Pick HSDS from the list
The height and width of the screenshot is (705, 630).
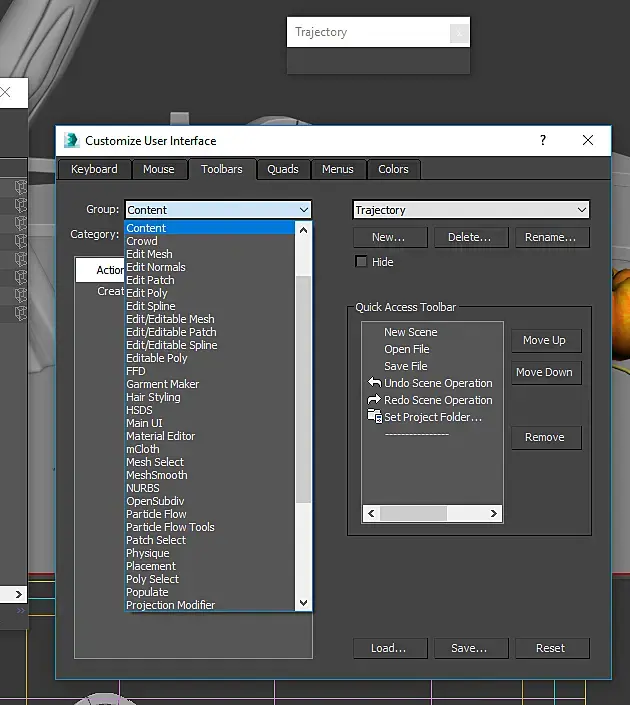210,411
